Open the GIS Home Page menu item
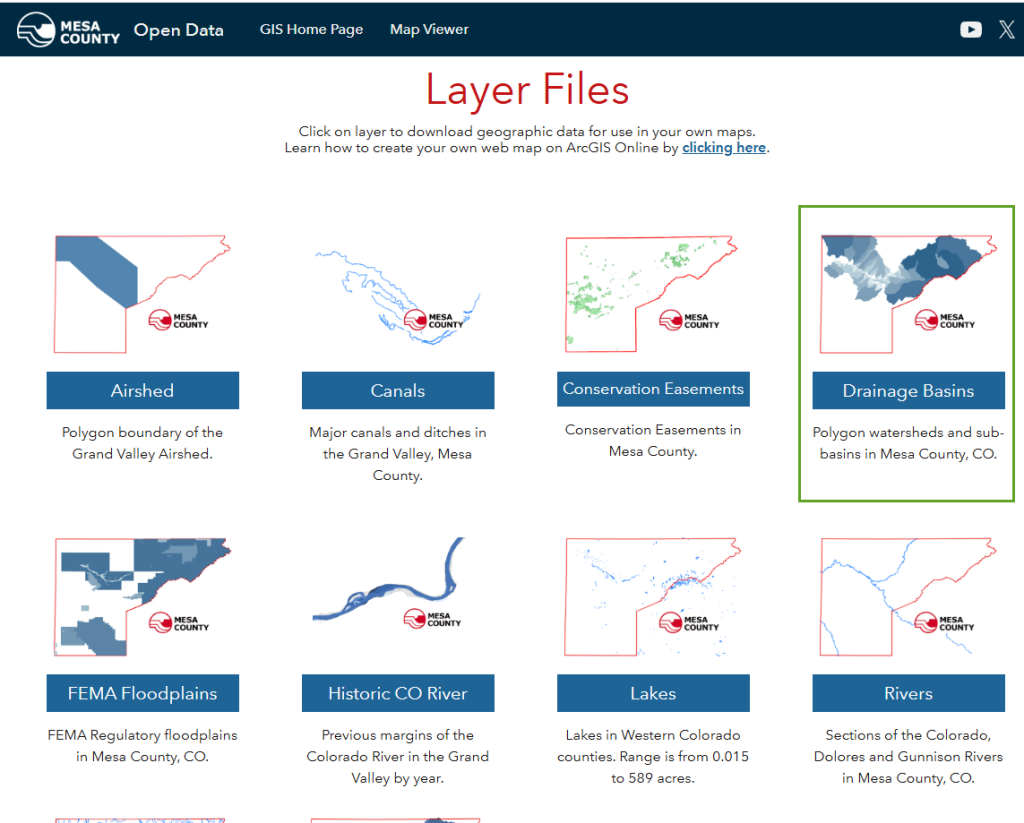Image resolution: width=1024 pixels, height=823 pixels. pos(311,29)
